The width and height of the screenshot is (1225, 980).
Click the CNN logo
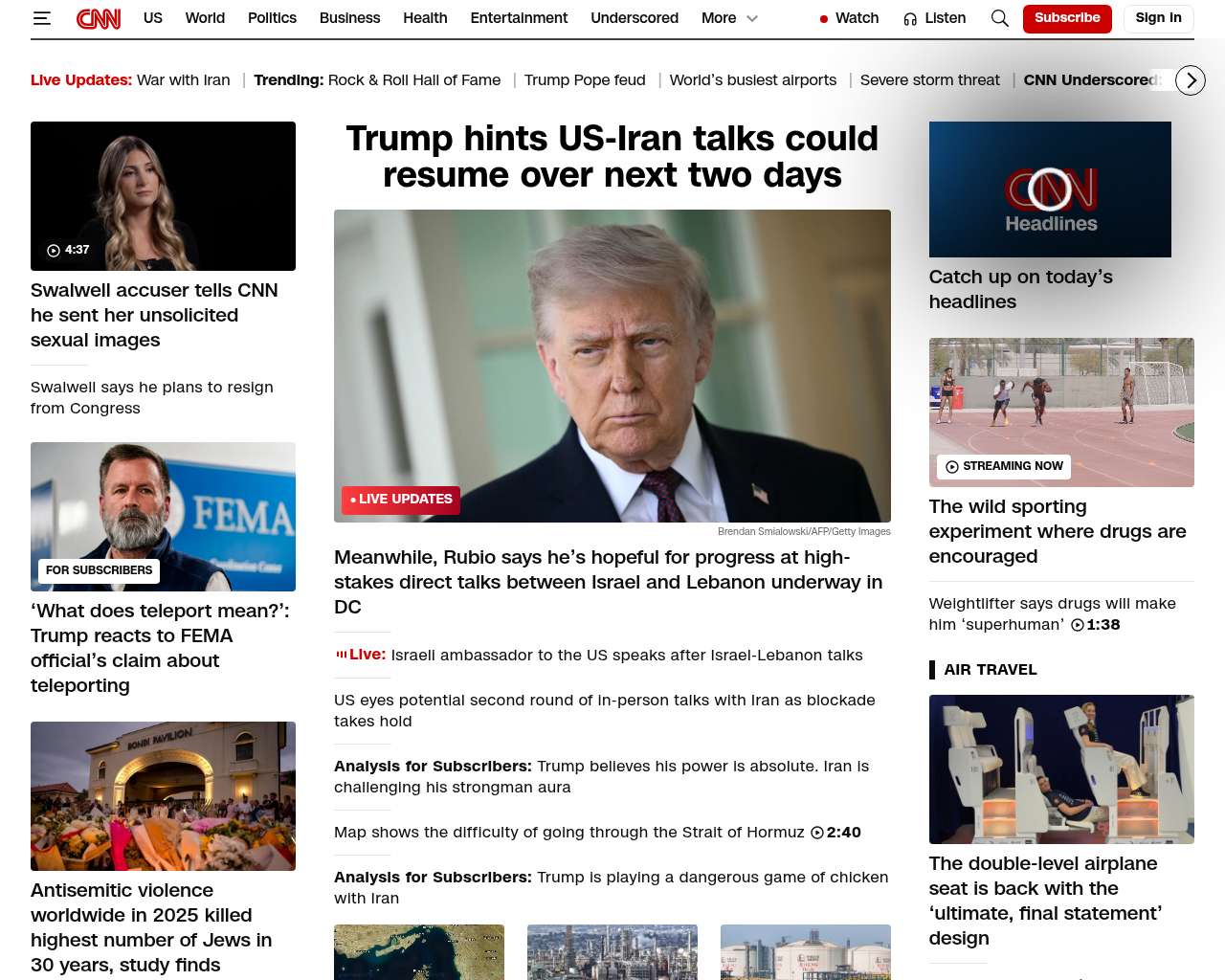click(x=99, y=18)
